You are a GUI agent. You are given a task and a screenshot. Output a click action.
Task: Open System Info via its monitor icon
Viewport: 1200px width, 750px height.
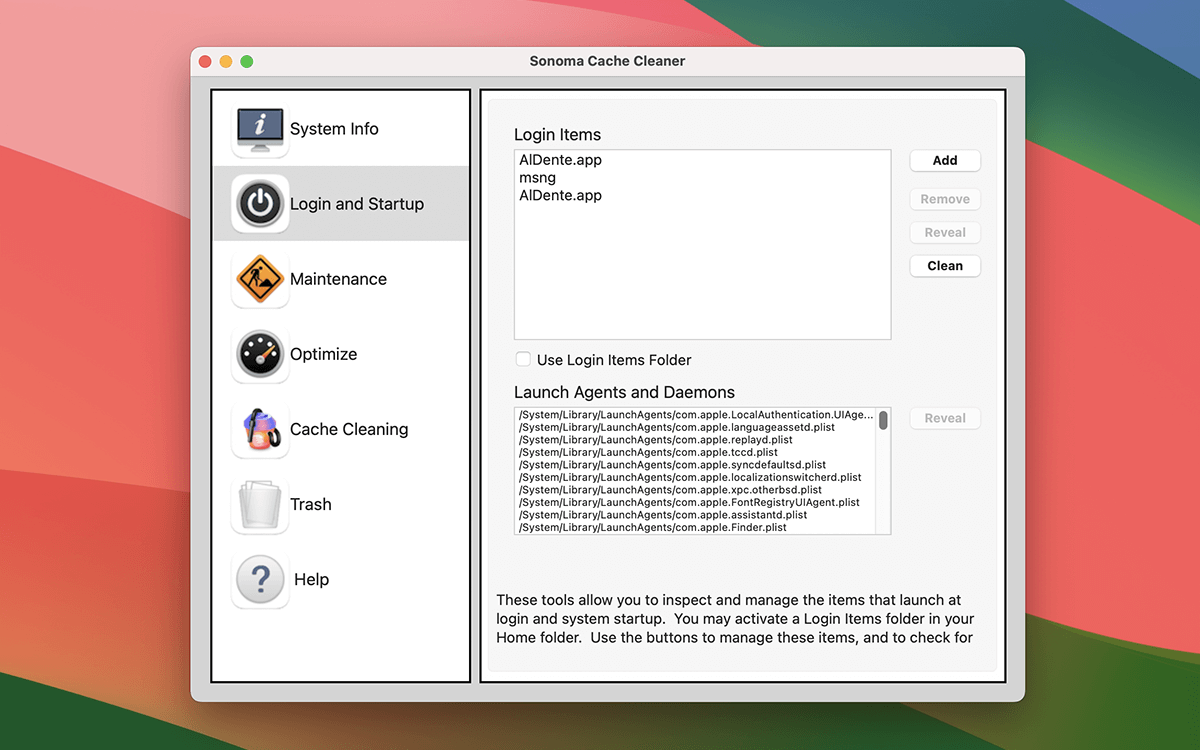click(260, 129)
